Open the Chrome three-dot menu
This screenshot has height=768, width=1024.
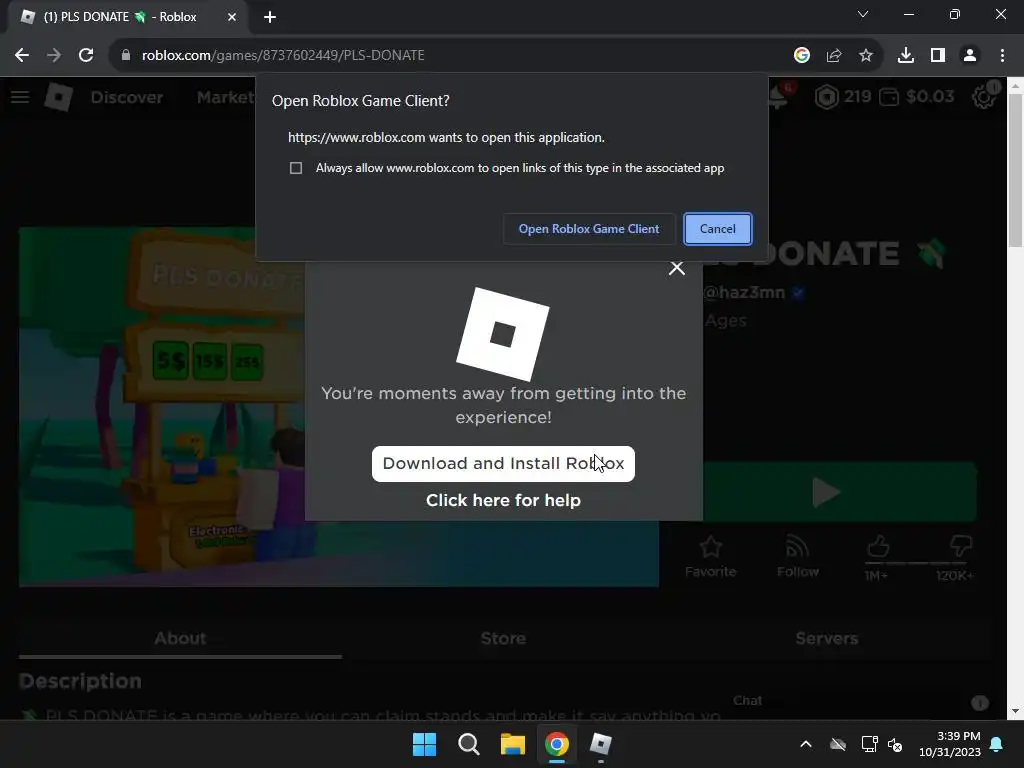[1002, 56]
